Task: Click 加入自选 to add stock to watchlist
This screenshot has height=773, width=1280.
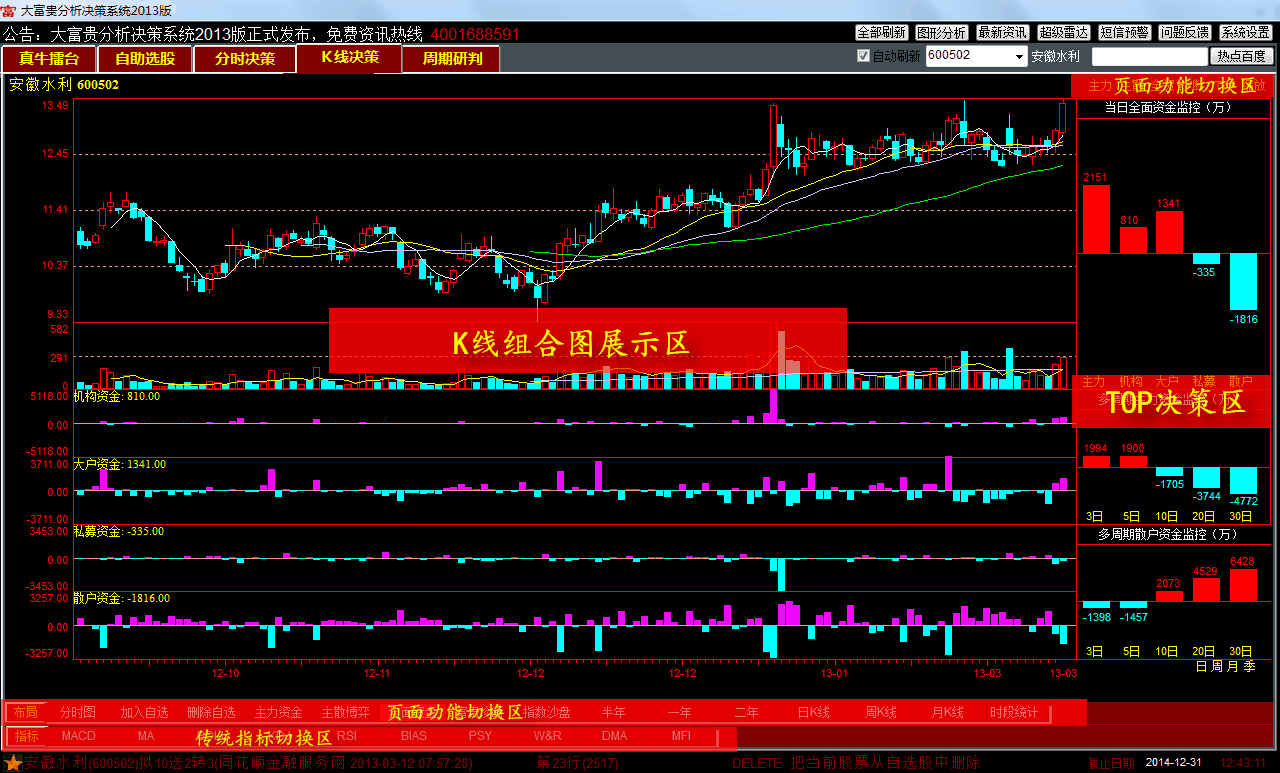Action: (145, 713)
